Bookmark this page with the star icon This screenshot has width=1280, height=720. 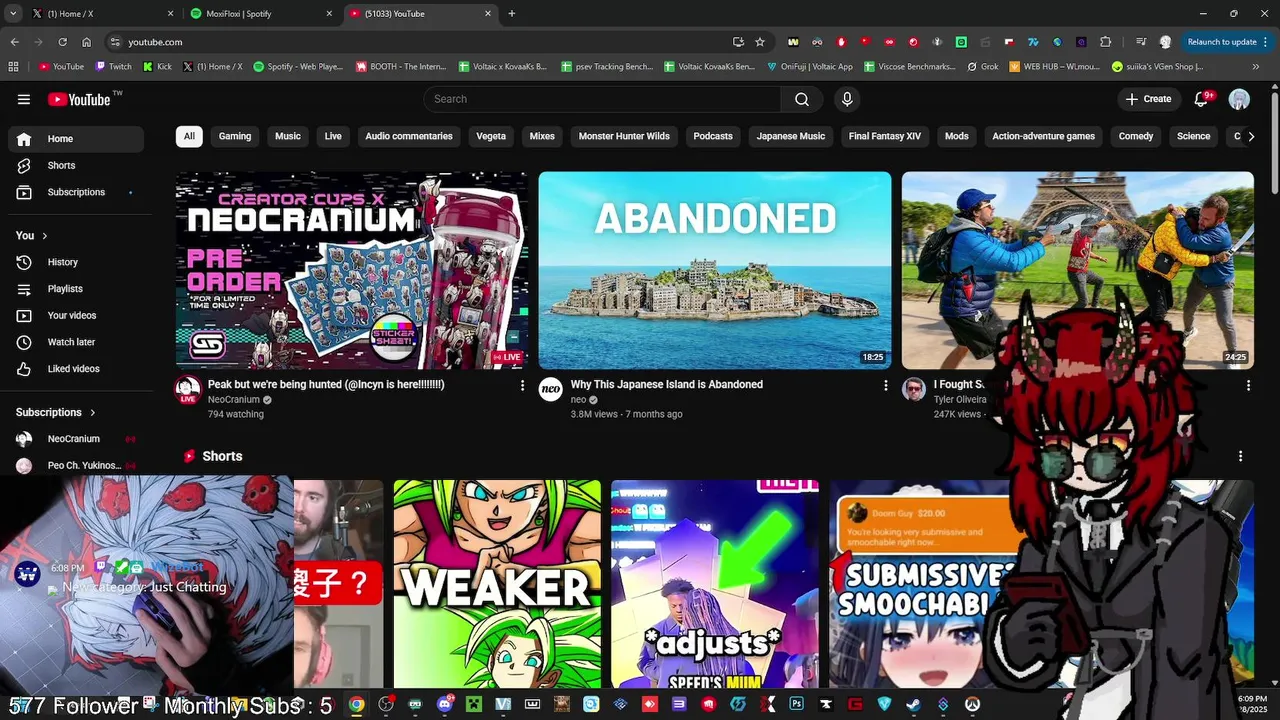[x=760, y=42]
